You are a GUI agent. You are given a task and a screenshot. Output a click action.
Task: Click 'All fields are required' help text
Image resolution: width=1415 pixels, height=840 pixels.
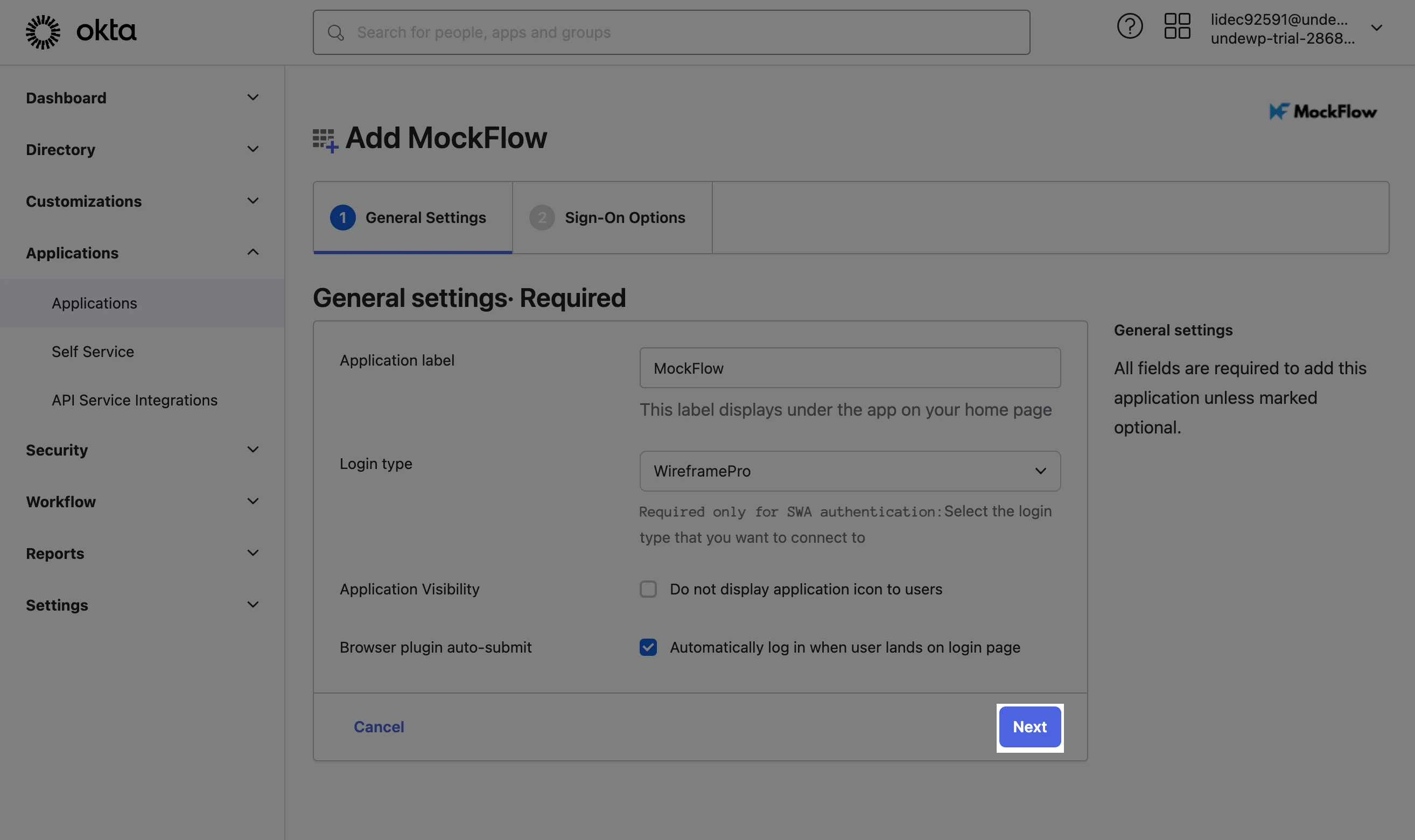(1239, 397)
